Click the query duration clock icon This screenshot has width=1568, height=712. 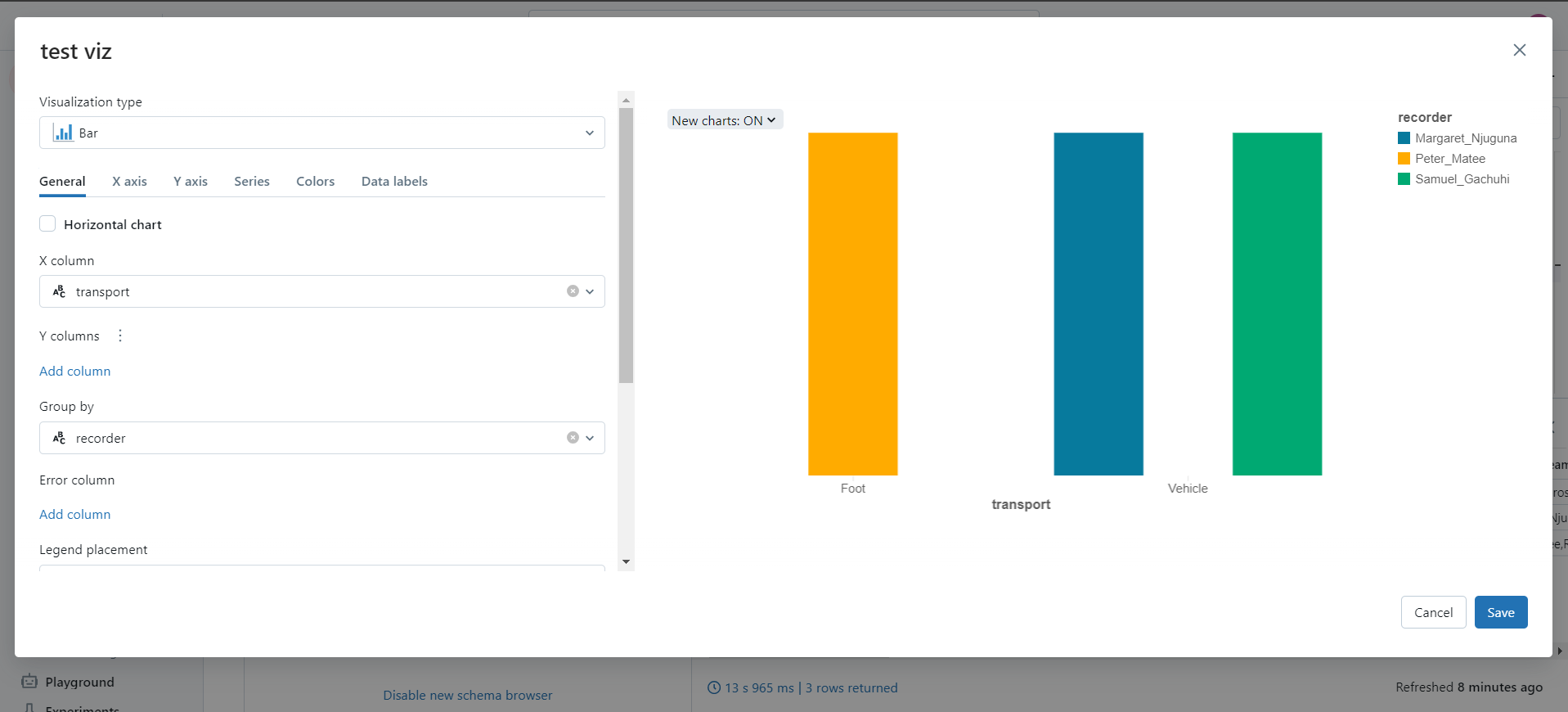coord(714,687)
